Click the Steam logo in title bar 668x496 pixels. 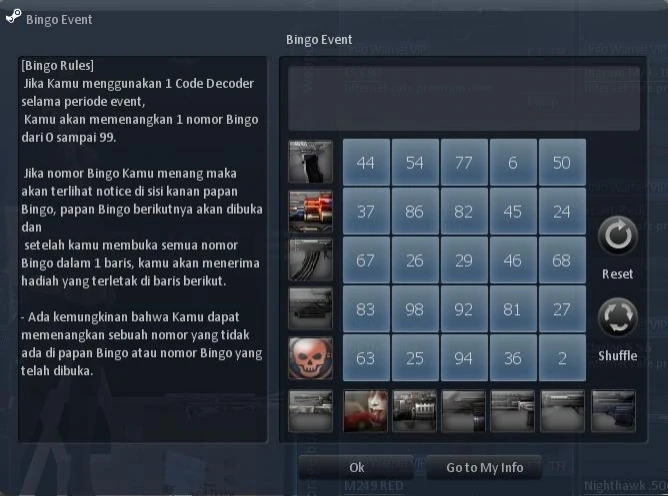pyautogui.click(x=13, y=17)
